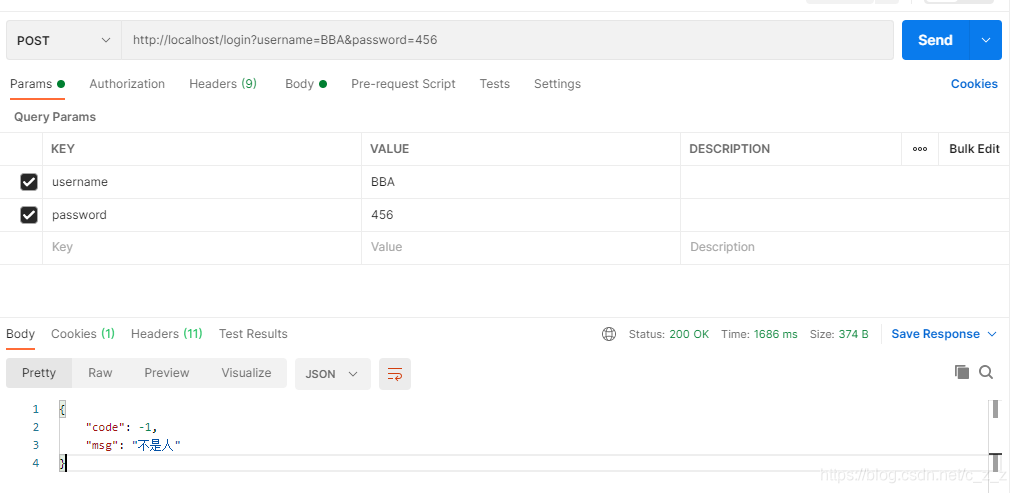Open the Pre-request Script tab

403,84
